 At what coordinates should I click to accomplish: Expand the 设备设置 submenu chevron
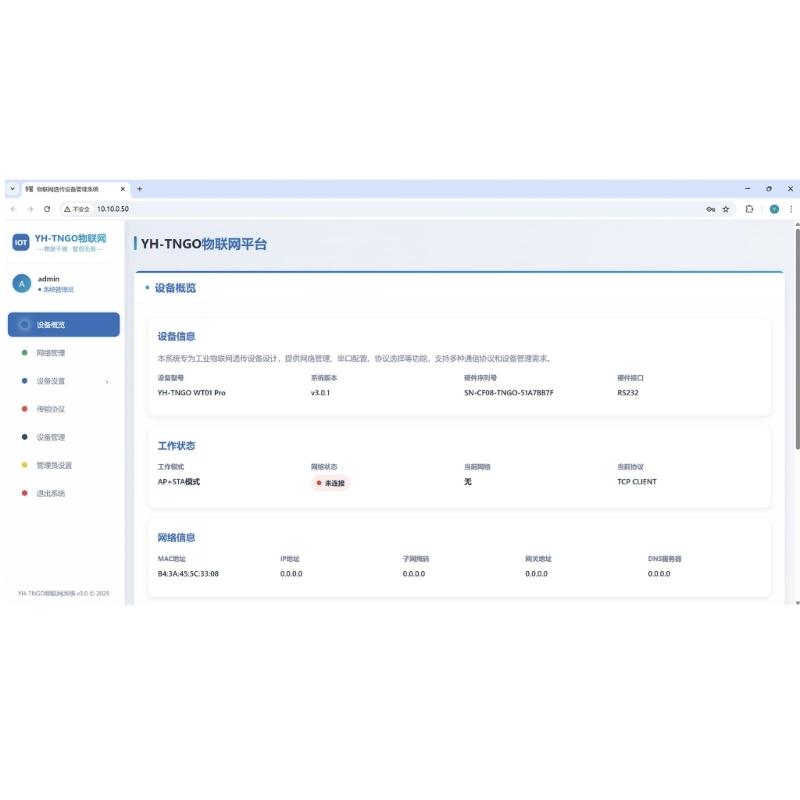[107, 382]
